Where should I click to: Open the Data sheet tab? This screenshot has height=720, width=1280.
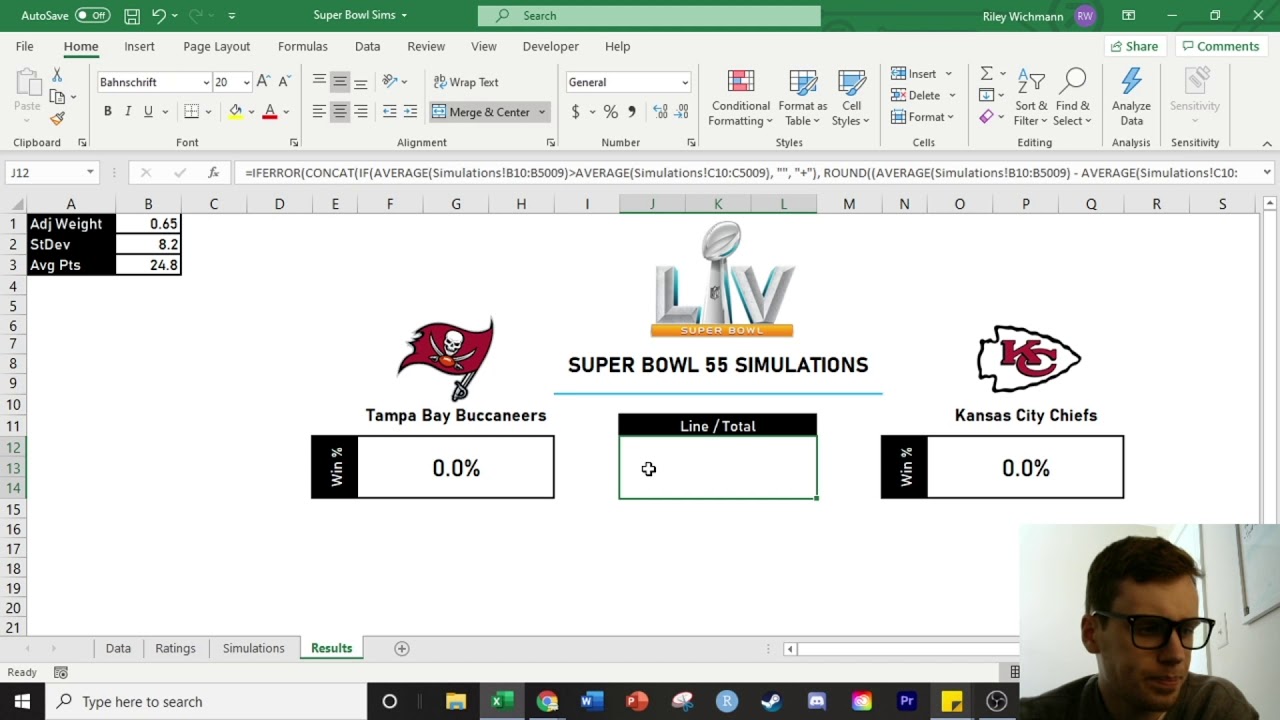coord(118,648)
